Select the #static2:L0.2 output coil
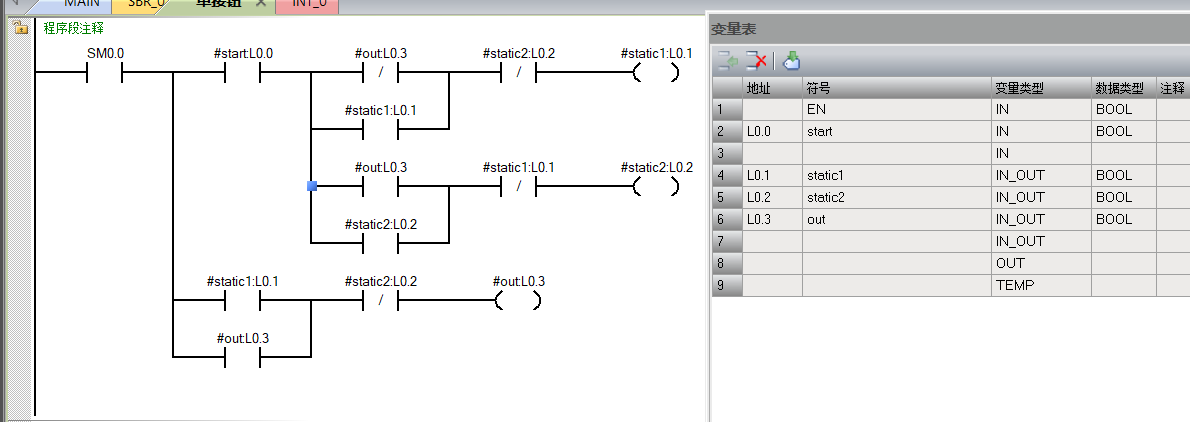Screen dimensions: 1190x422 (x=655, y=187)
